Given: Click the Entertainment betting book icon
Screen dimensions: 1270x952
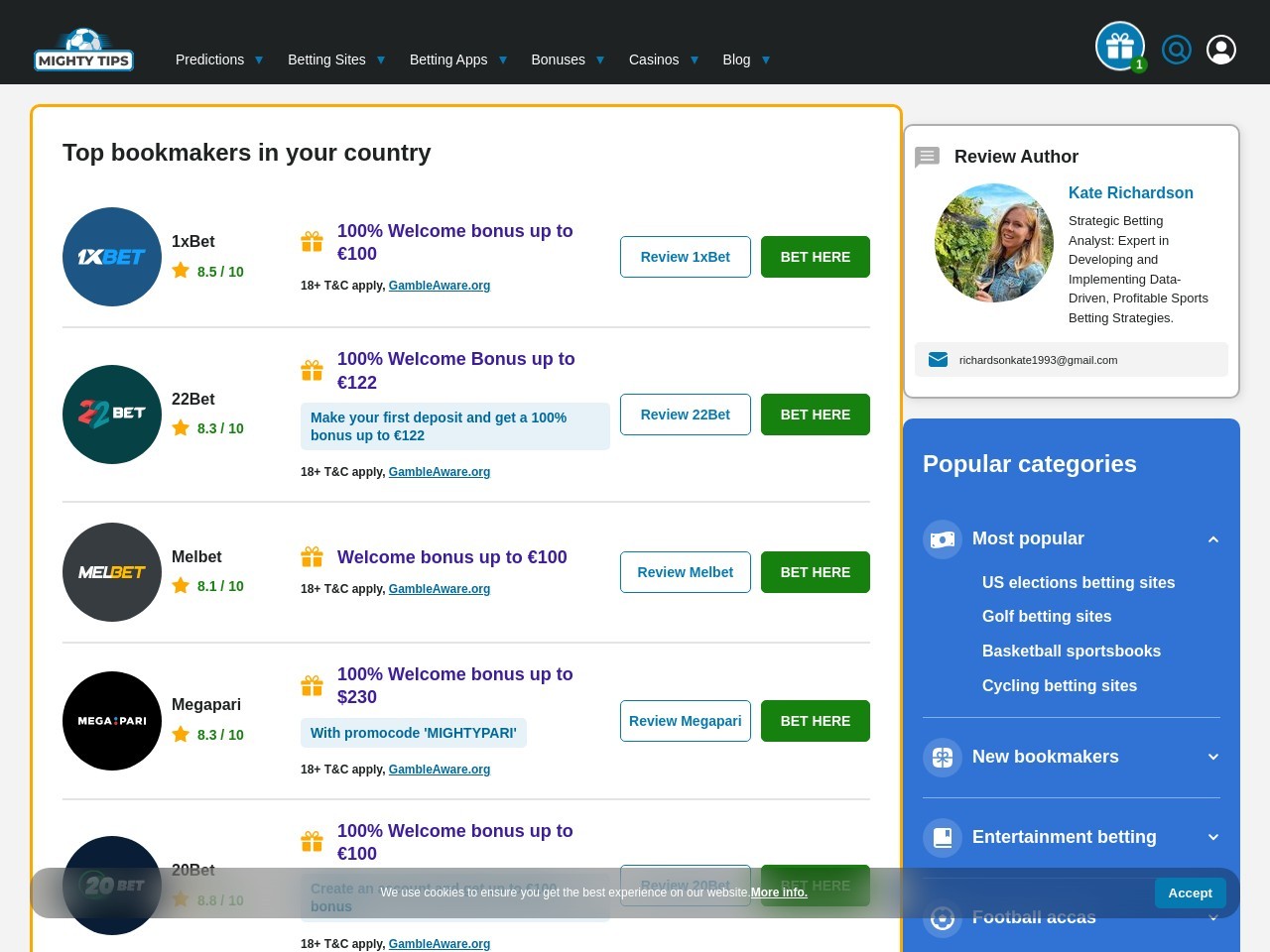Looking at the screenshot, I should click(x=943, y=838).
